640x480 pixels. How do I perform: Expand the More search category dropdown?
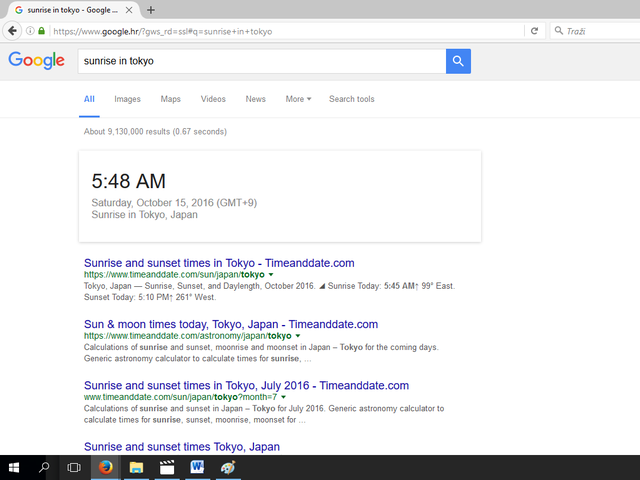click(x=298, y=99)
